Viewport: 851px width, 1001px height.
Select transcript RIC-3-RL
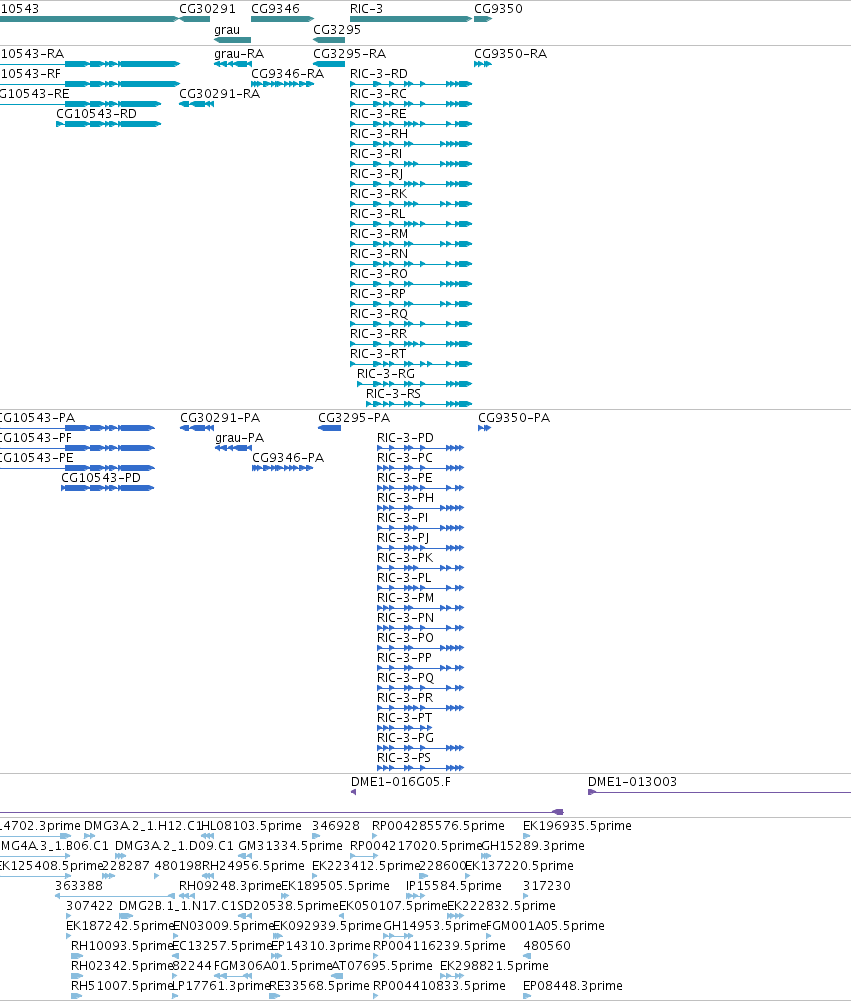click(410, 224)
